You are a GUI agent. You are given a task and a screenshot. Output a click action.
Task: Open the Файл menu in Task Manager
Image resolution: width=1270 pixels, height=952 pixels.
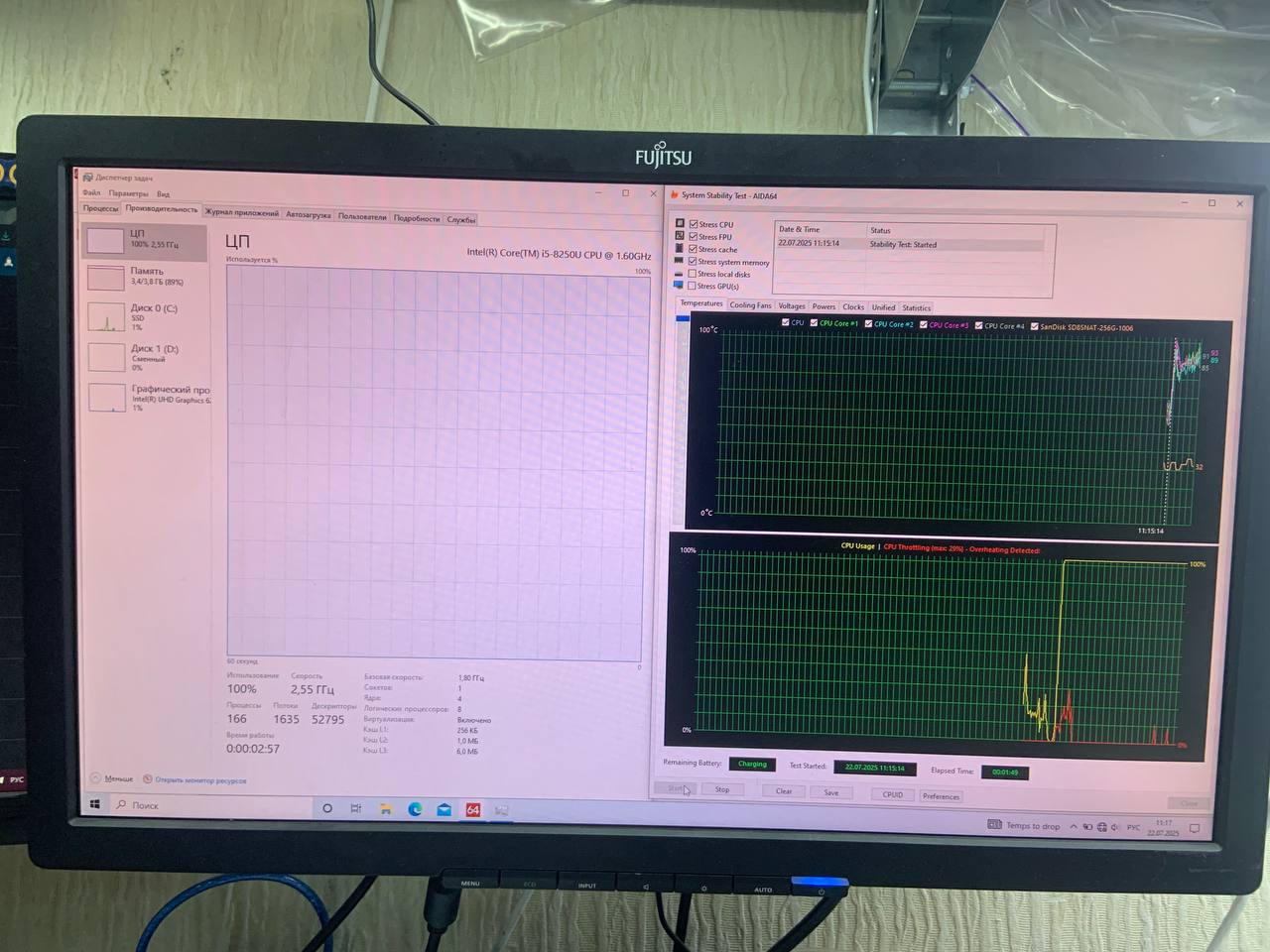click(91, 193)
